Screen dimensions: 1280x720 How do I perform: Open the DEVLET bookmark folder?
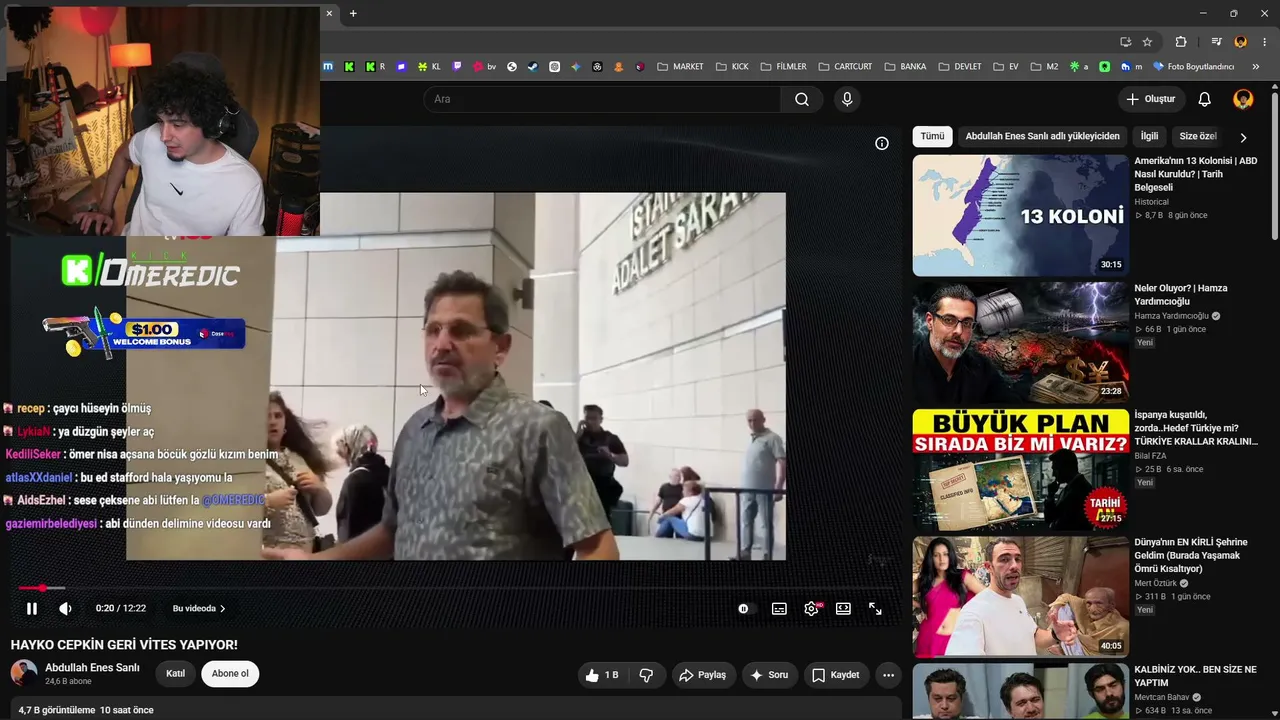point(960,67)
